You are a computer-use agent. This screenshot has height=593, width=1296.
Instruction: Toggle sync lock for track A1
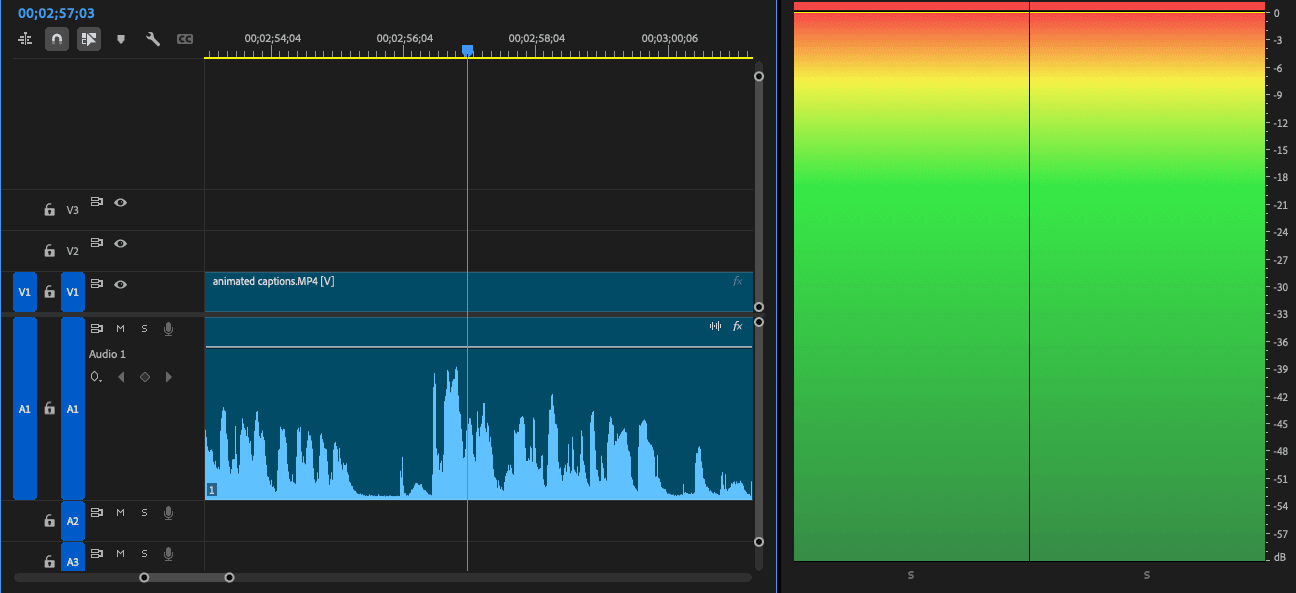[x=97, y=328]
